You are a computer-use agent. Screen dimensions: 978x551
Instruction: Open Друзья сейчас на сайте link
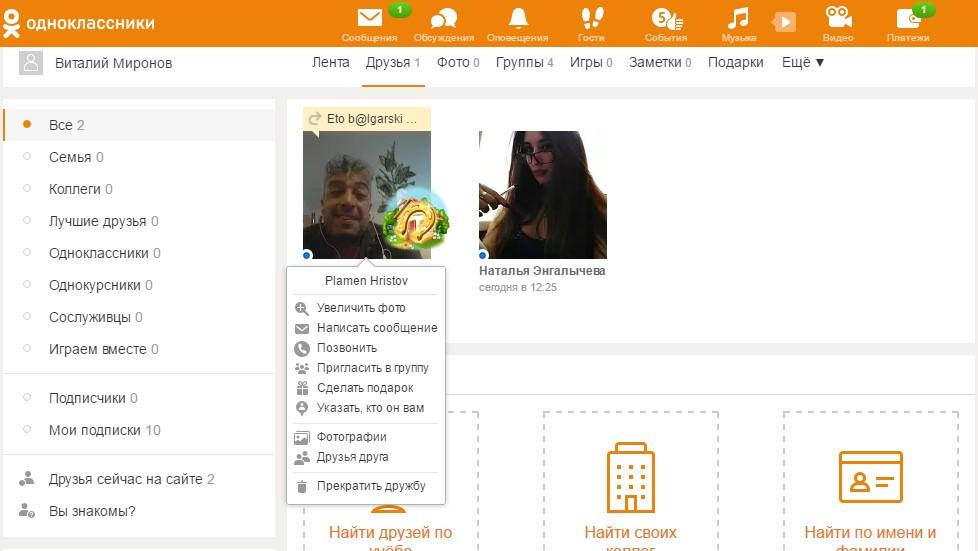pyautogui.click(x=125, y=479)
